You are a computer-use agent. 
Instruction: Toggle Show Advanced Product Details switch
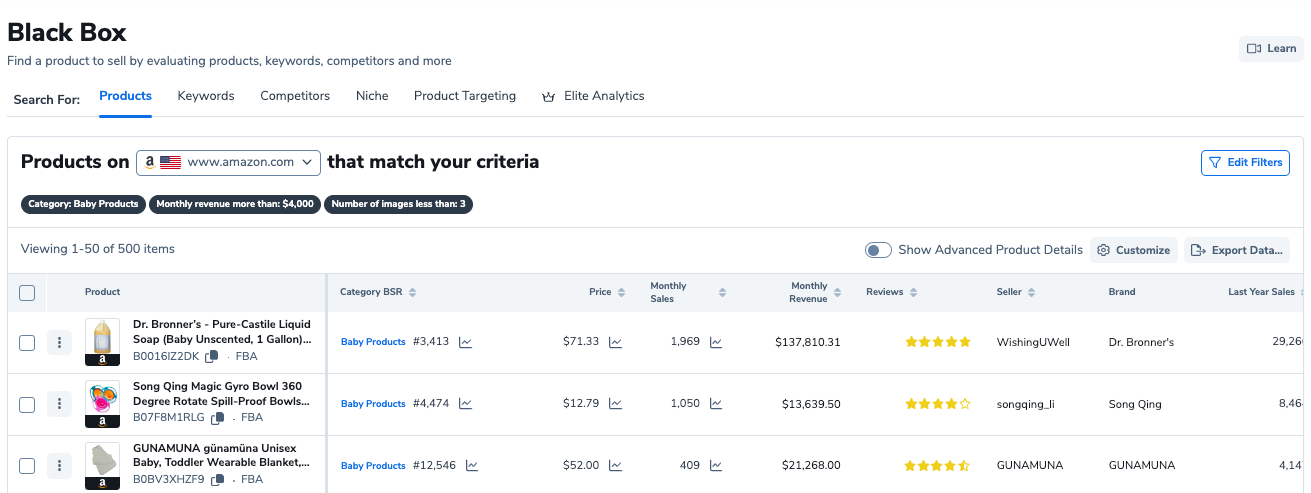tap(878, 250)
